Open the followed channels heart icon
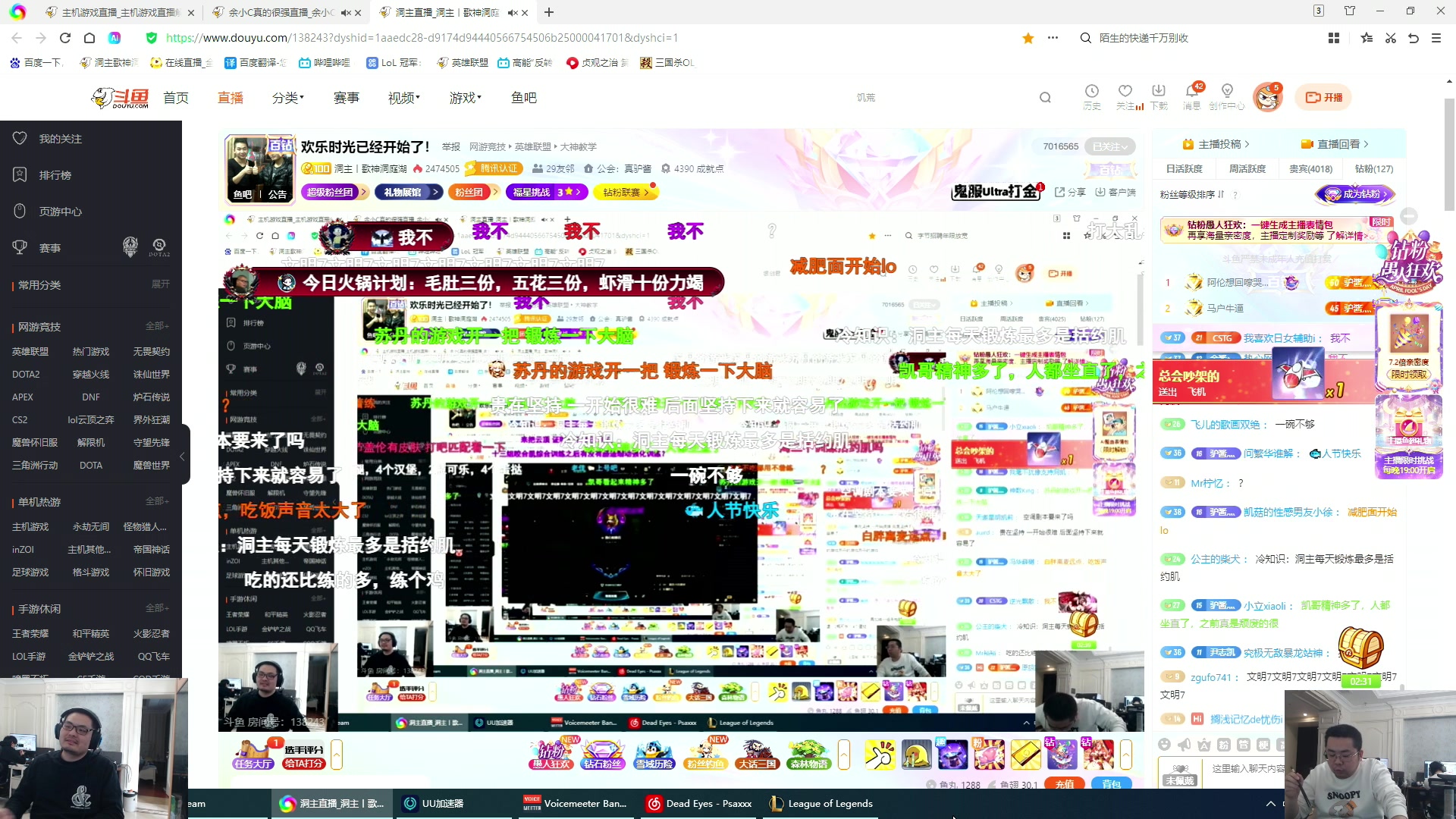This screenshot has width=1456, height=819. tap(1125, 91)
